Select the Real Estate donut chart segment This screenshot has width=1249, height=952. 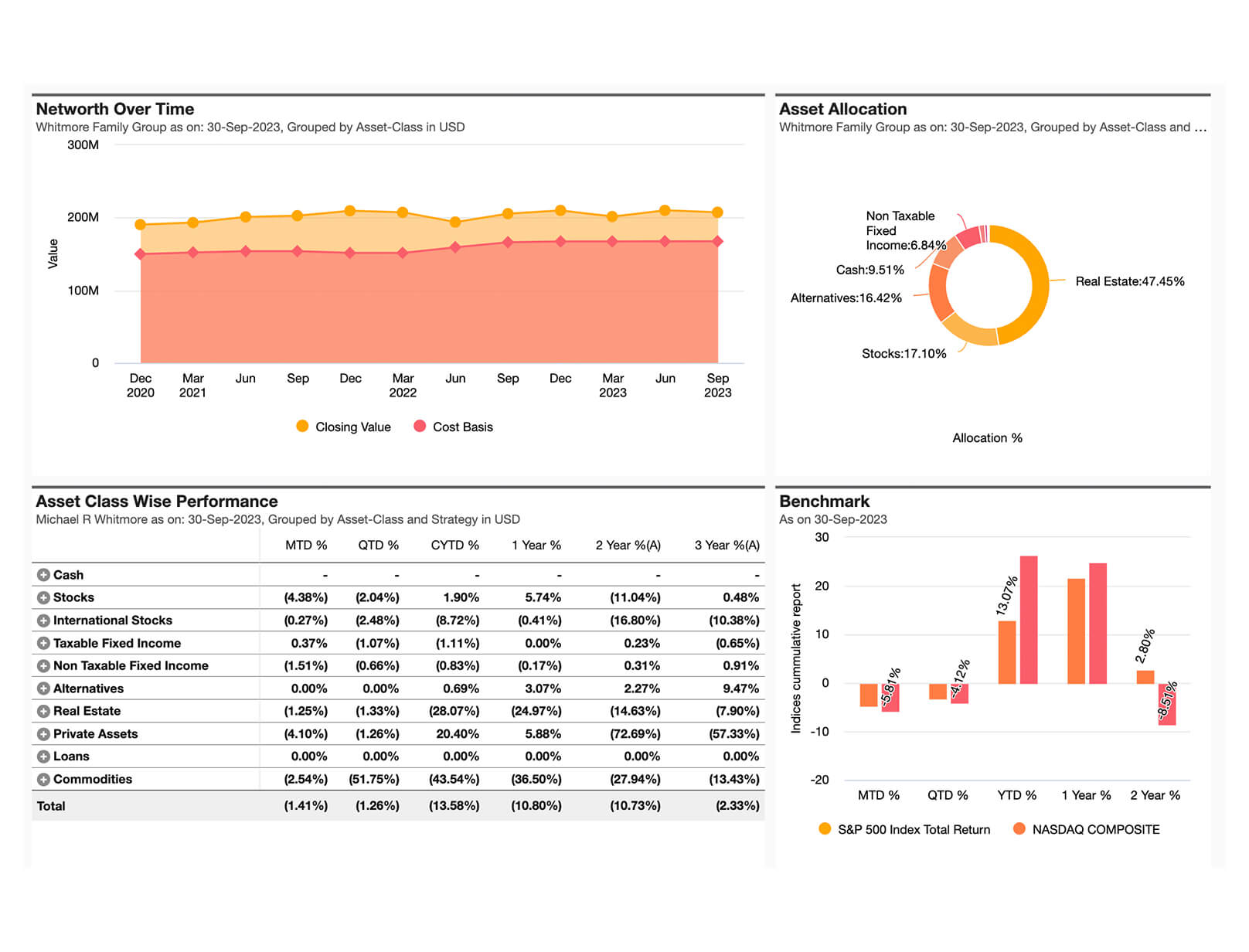(x=1038, y=286)
